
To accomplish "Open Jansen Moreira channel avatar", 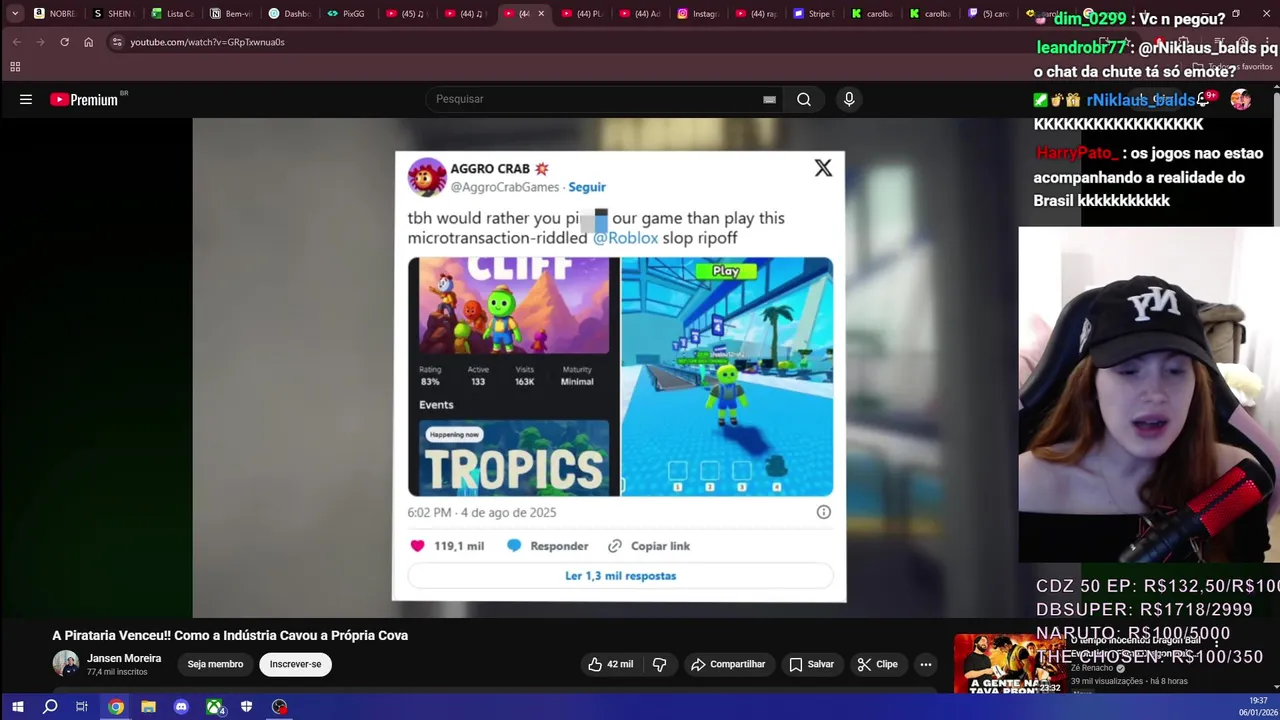I will [x=65, y=663].
